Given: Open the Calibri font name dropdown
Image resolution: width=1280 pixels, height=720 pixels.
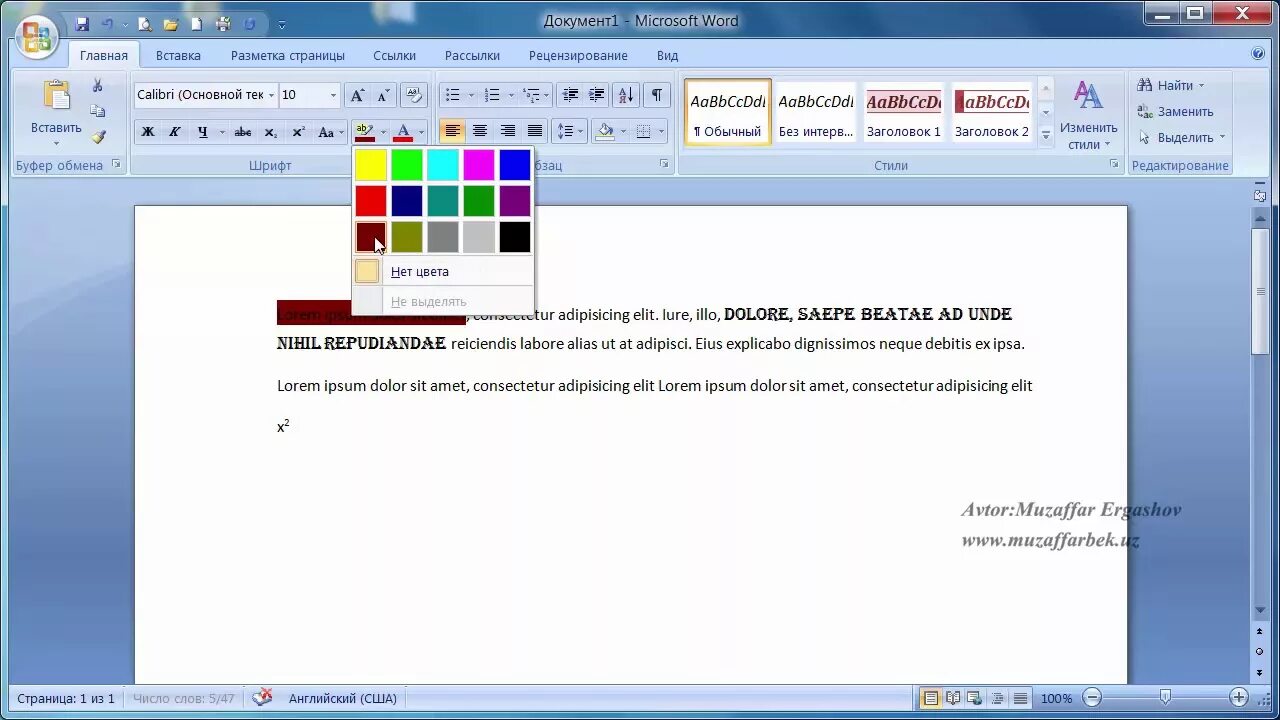Looking at the screenshot, I should [271, 95].
